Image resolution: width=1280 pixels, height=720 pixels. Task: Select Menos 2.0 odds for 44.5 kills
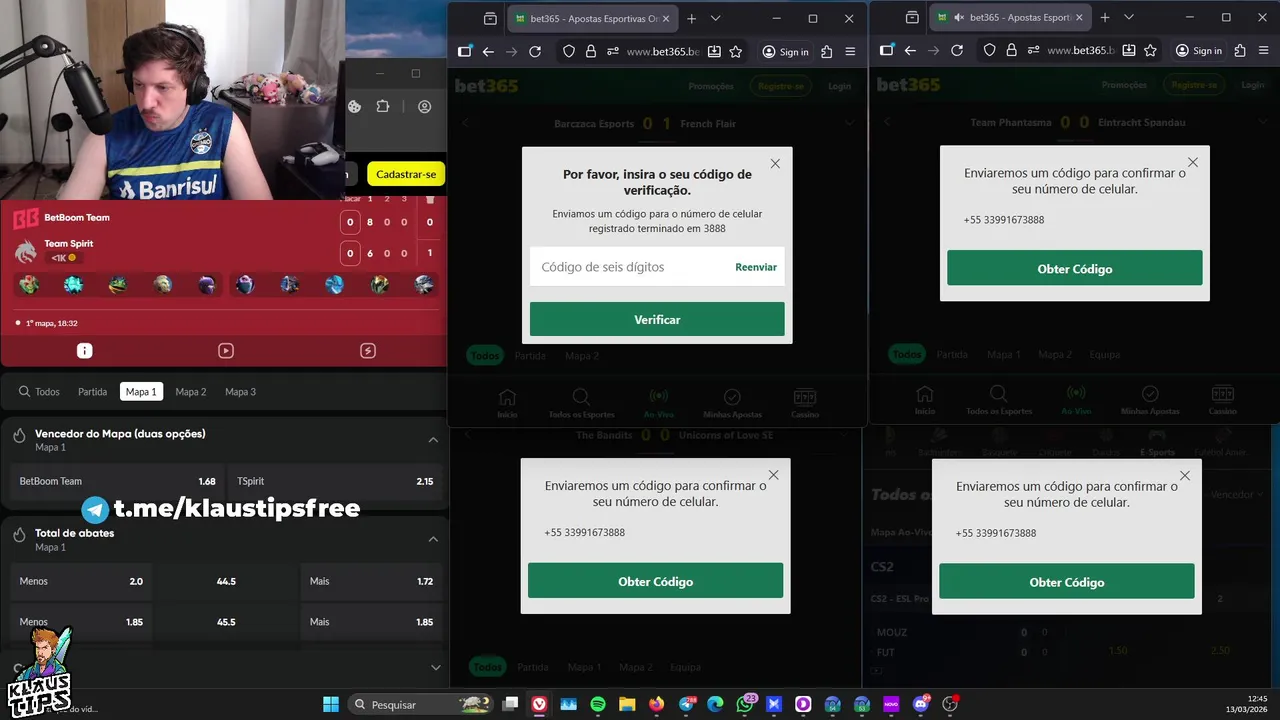point(81,581)
